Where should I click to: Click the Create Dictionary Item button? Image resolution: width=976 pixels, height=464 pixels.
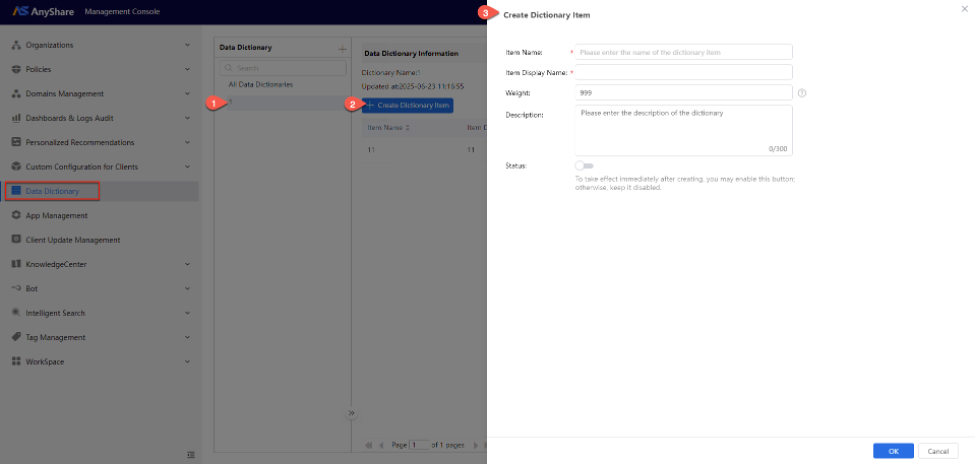click(408, 105)
